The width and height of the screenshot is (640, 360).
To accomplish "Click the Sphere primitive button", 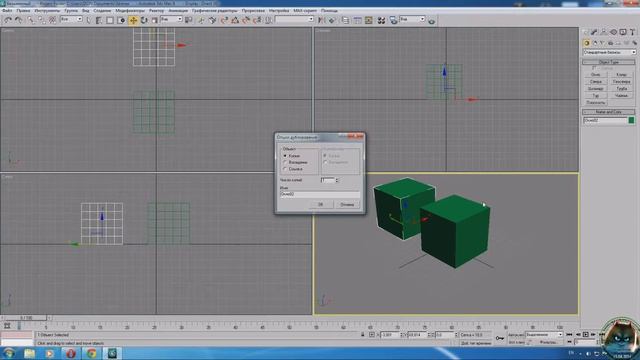I will [596, 82].
